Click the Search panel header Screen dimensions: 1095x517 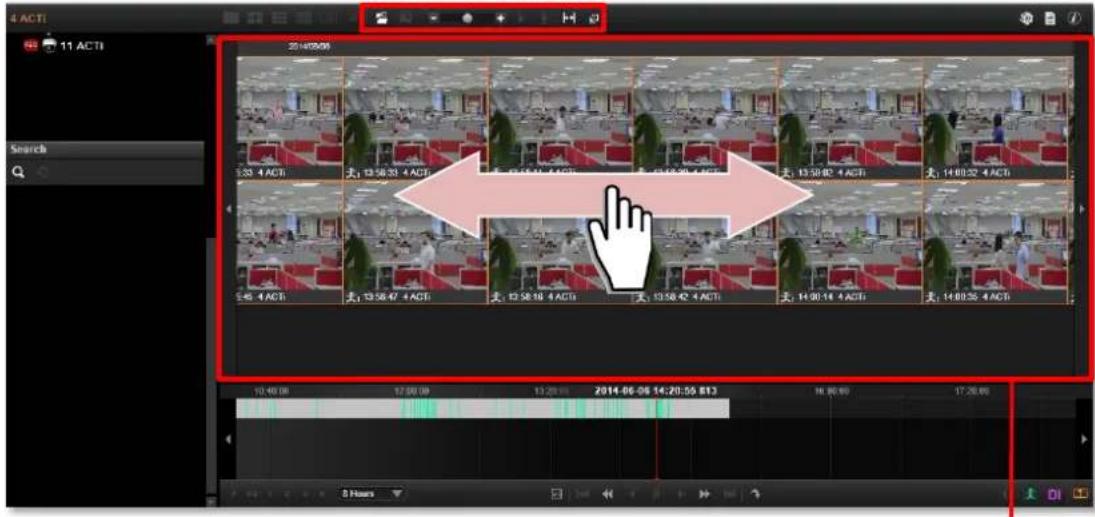click(x=105, y=149)
